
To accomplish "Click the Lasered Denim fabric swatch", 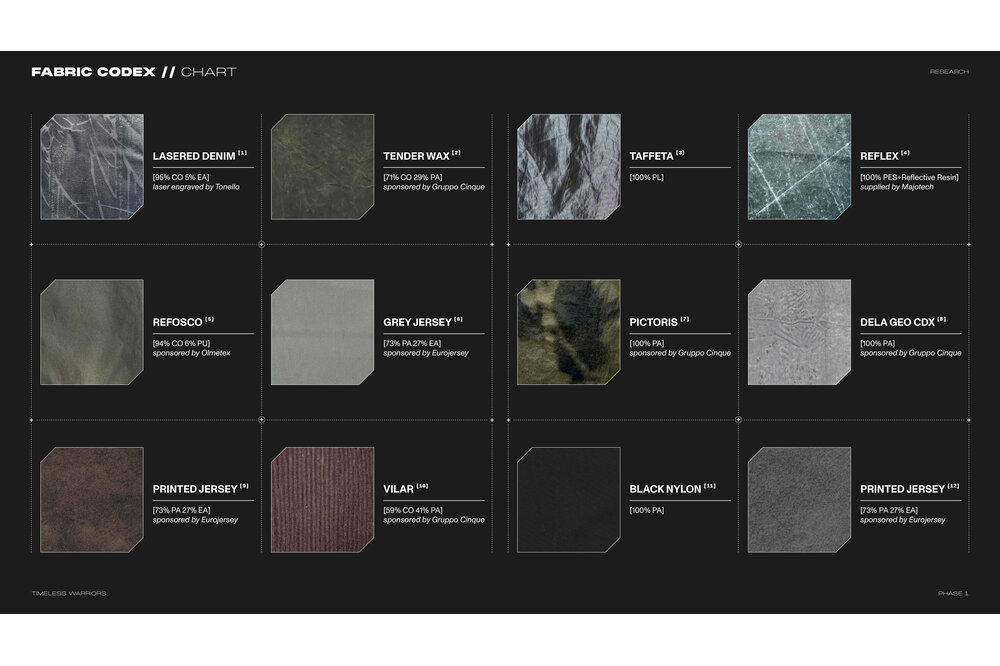I will [92, 167].
